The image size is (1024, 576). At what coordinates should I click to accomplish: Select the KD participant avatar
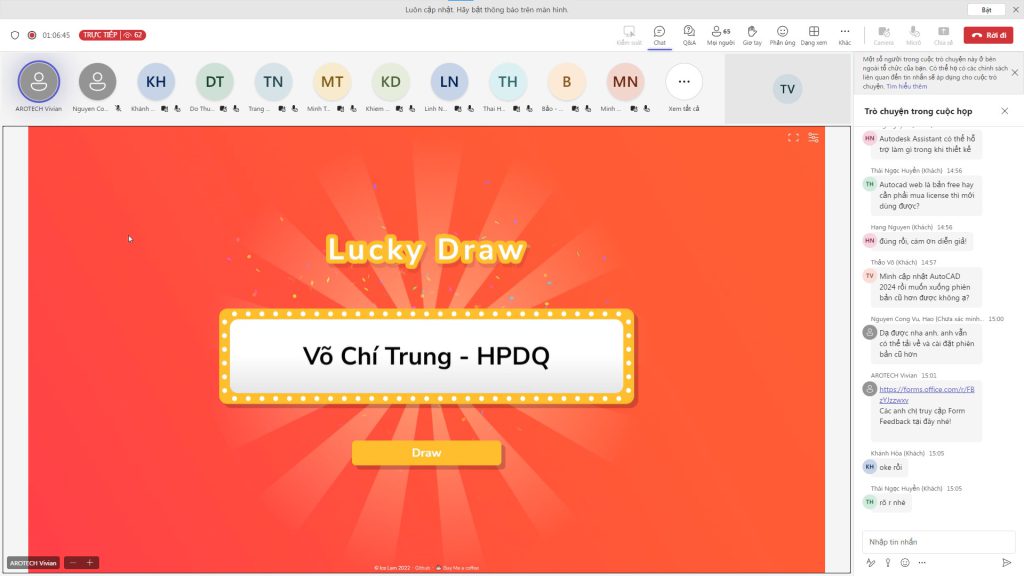pyautogui.click(x=391, y=82)
